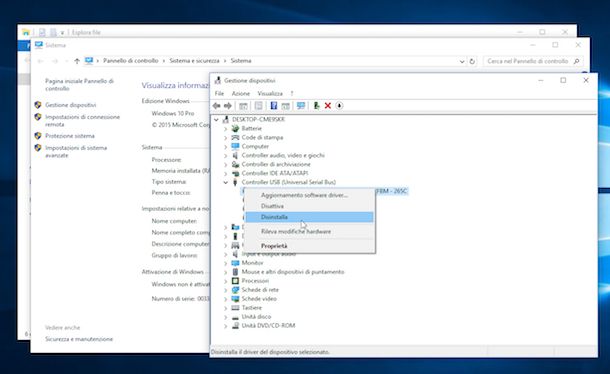Click the Batterie device icon

pos(235,128)
